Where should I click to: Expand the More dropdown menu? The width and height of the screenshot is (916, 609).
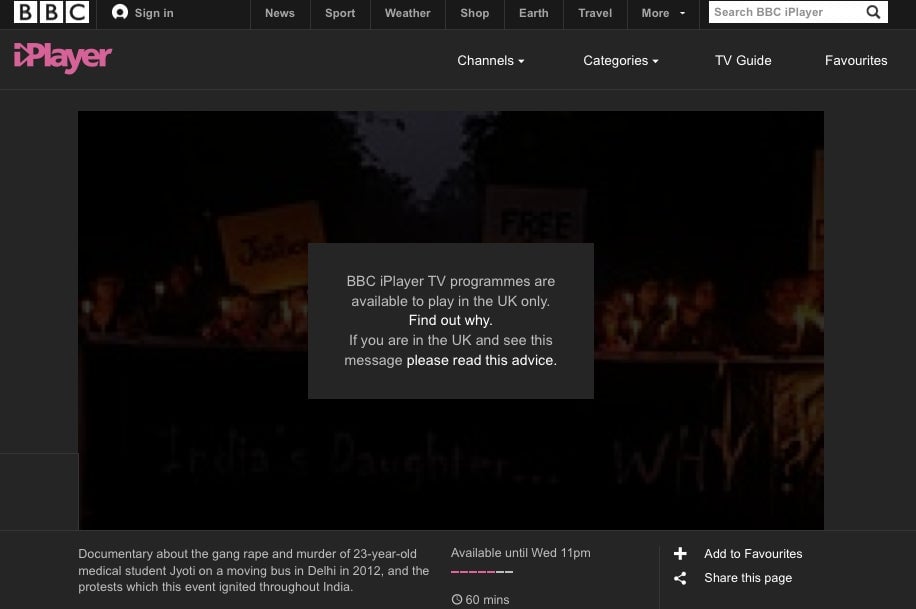pos(663,13)
